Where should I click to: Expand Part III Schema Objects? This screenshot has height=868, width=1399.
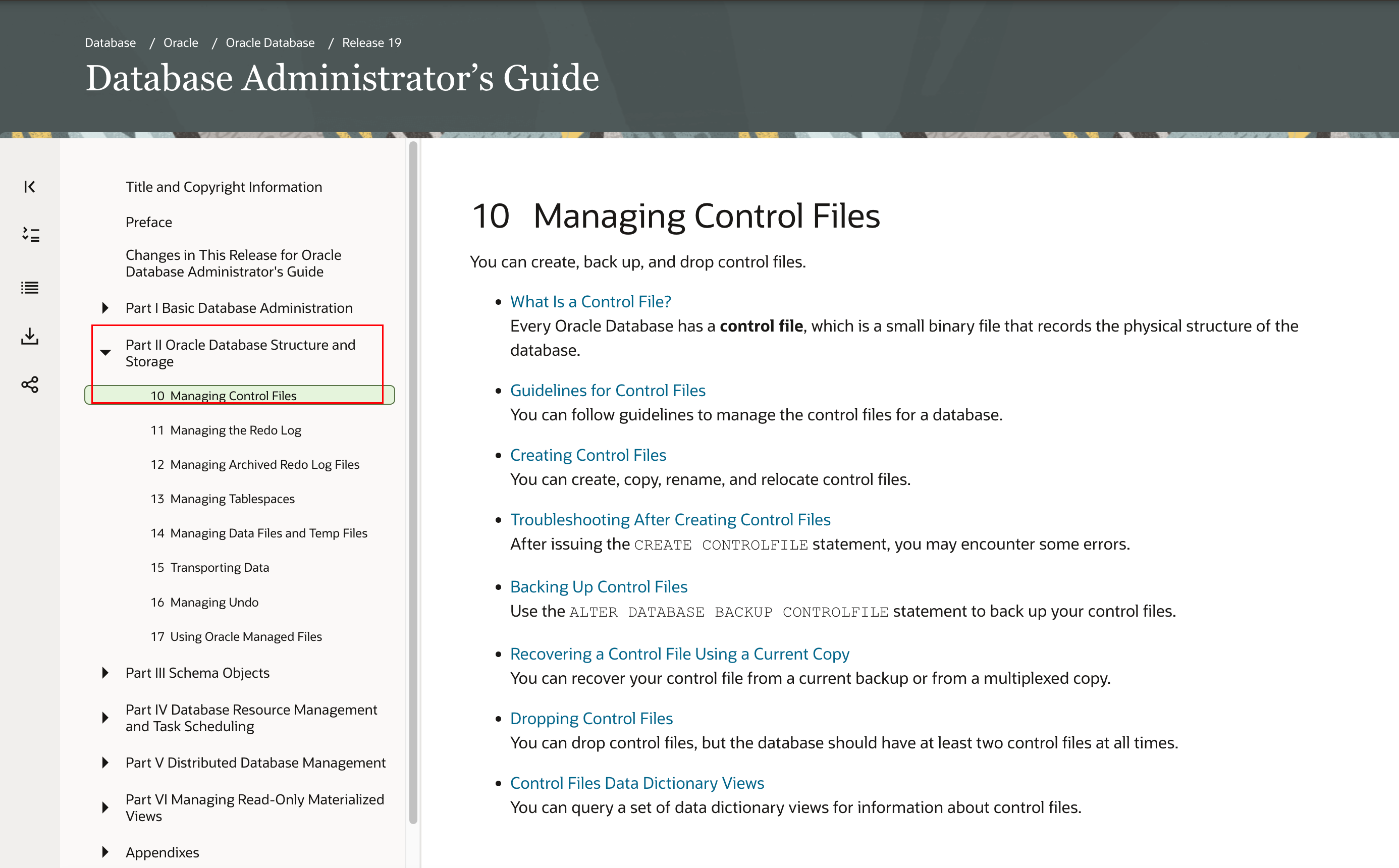[105, 673]
